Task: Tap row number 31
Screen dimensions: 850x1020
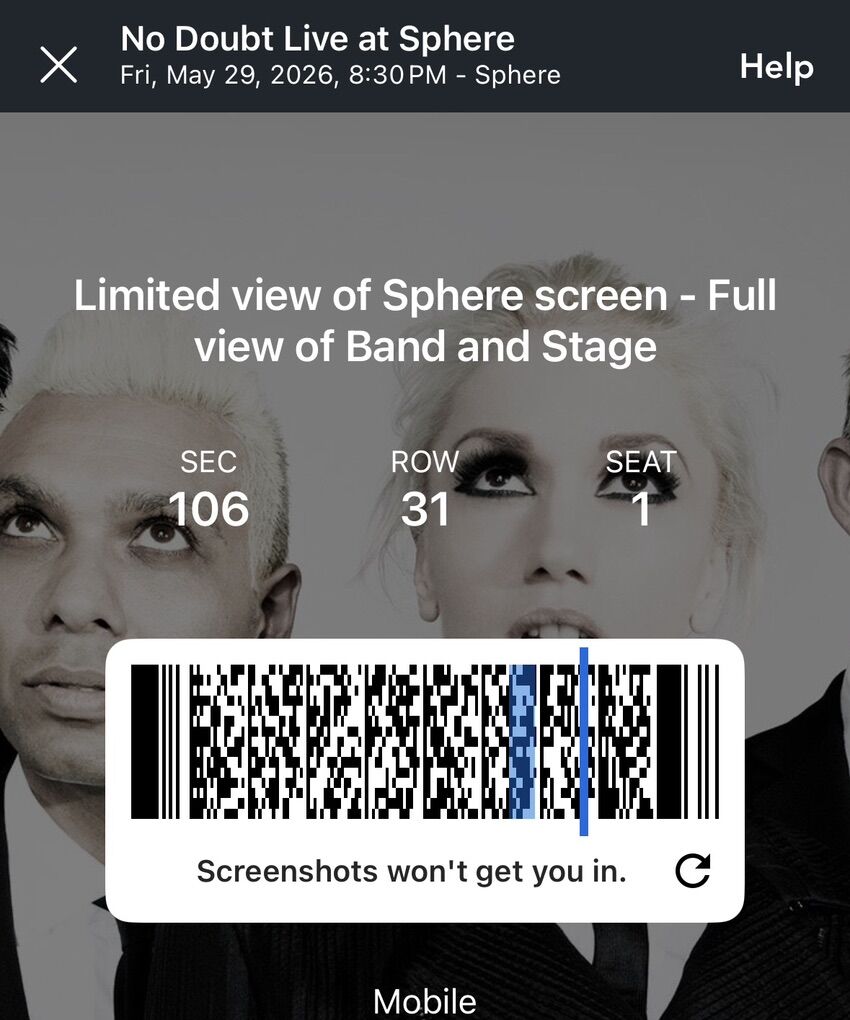Action: click(425, 509)
